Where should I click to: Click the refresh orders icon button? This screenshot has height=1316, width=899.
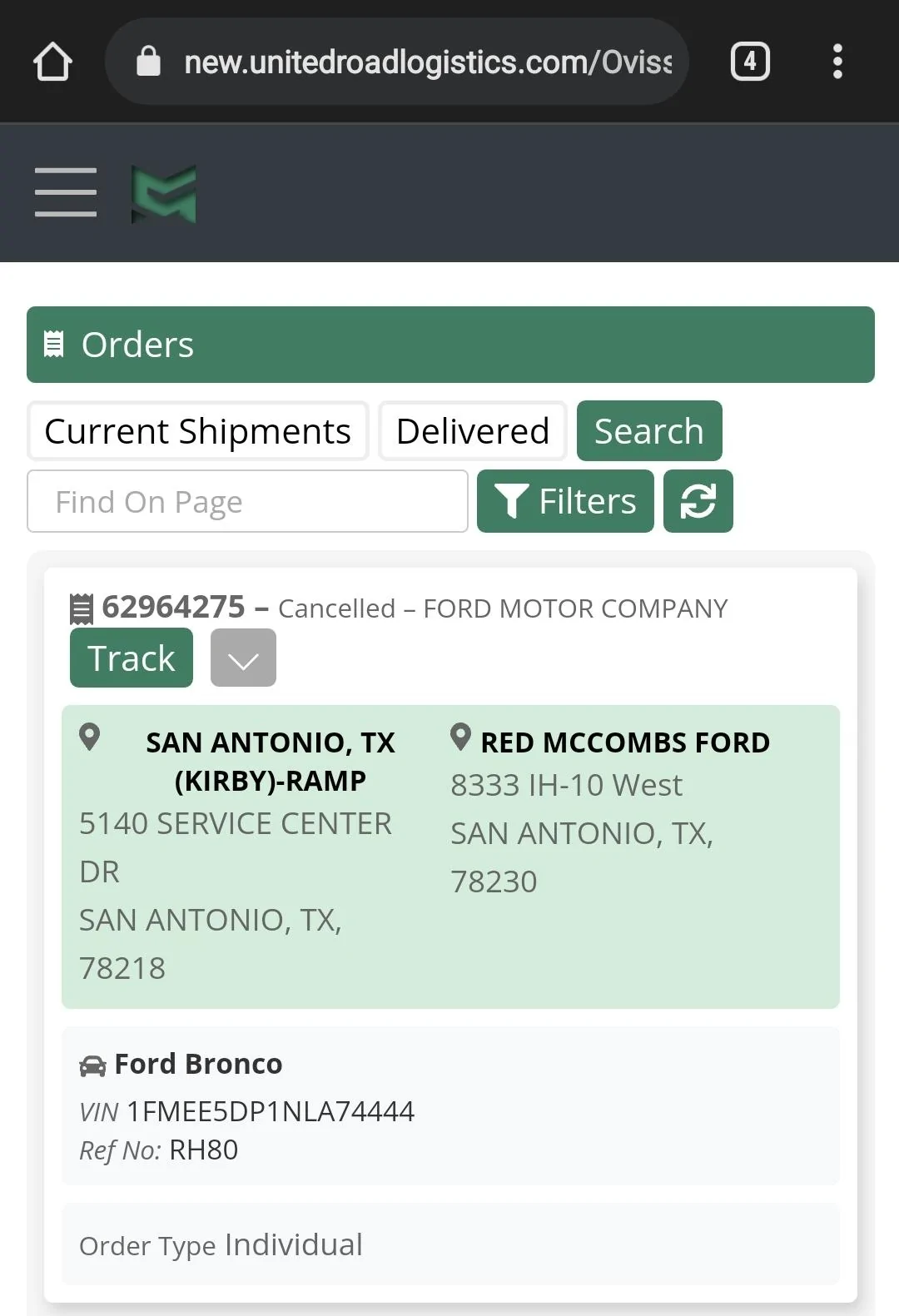pos(698,501)
